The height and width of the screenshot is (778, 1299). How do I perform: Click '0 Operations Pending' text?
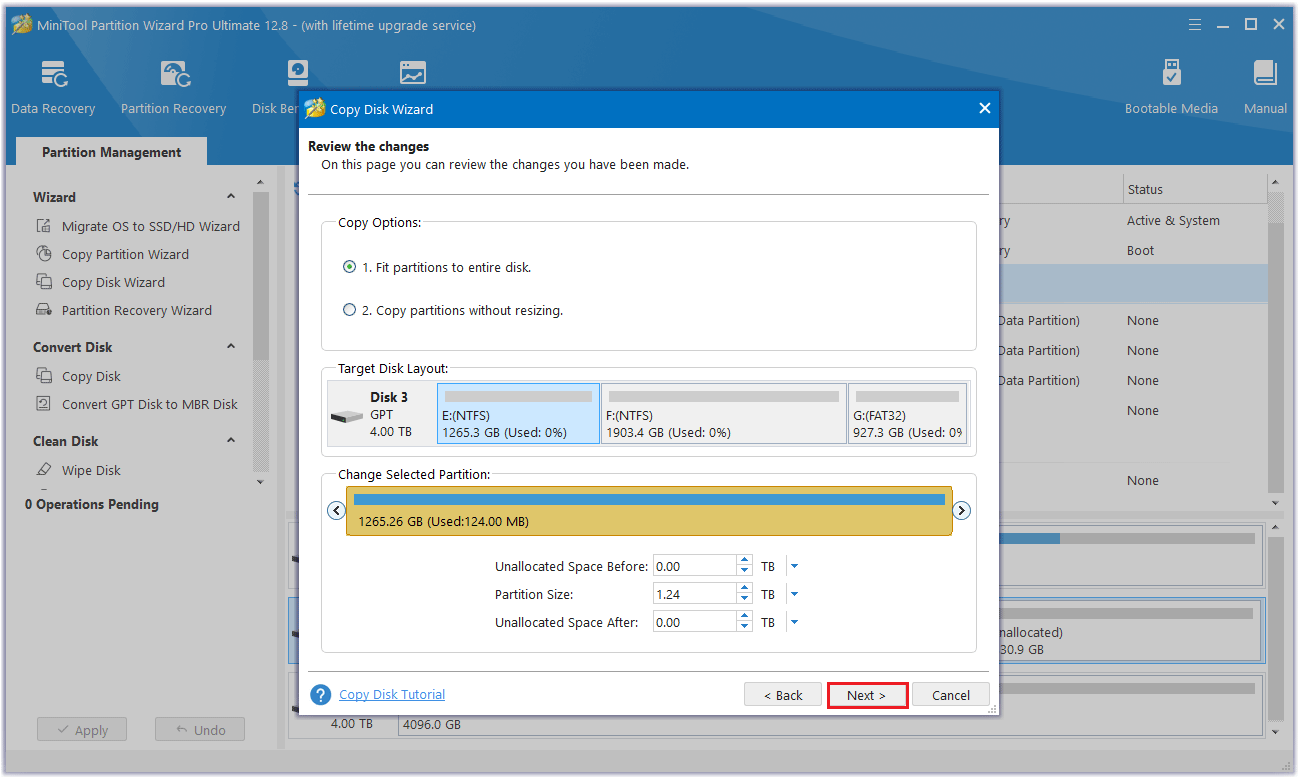pyautogui.click(x=92, y=504)
